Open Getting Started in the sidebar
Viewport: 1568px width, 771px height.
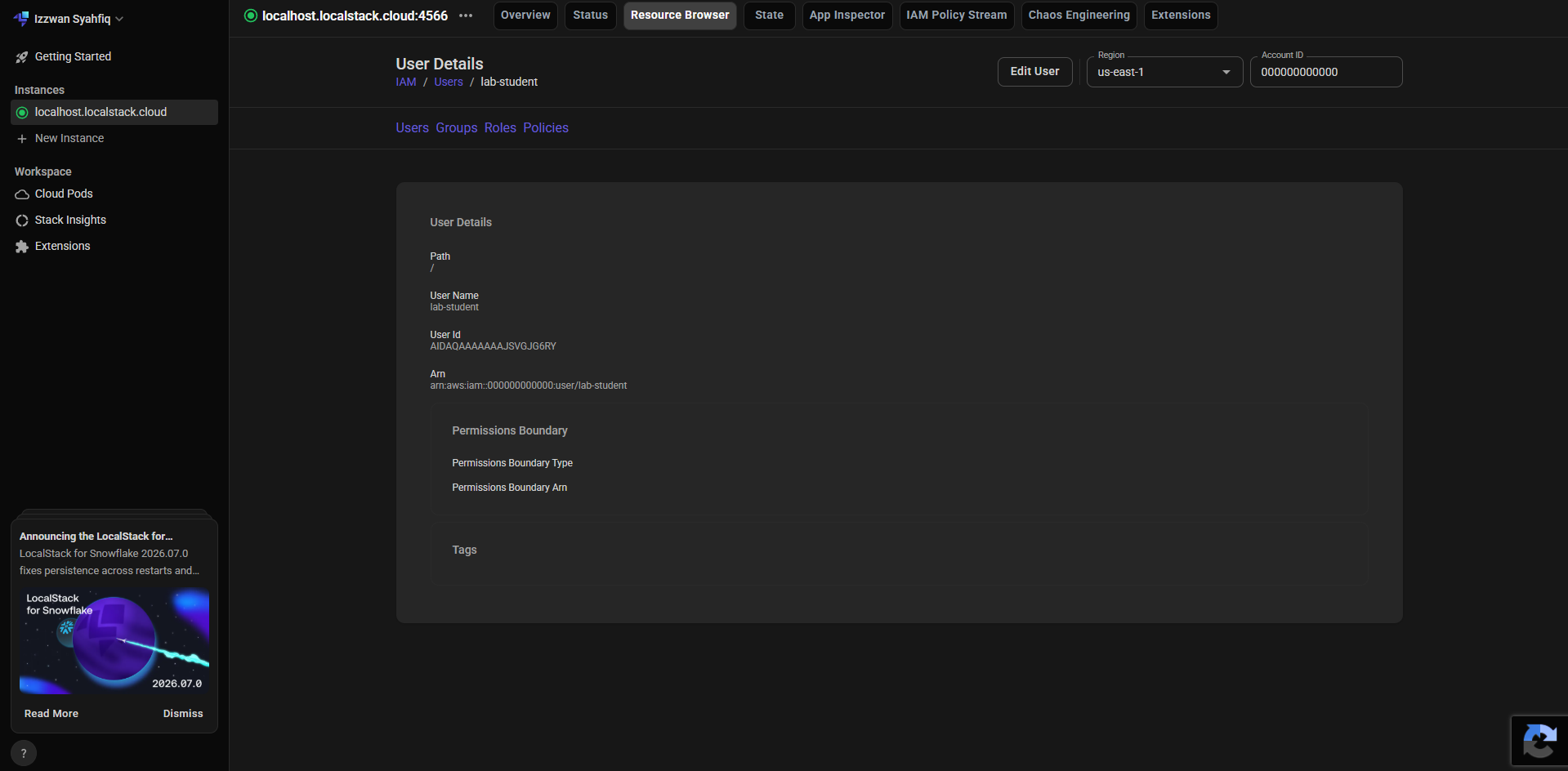point(114,57)
